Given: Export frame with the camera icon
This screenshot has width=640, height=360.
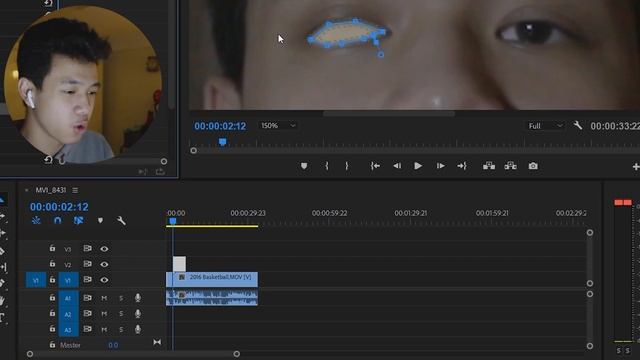Looking at the screenshot, I should coord(533,166).
